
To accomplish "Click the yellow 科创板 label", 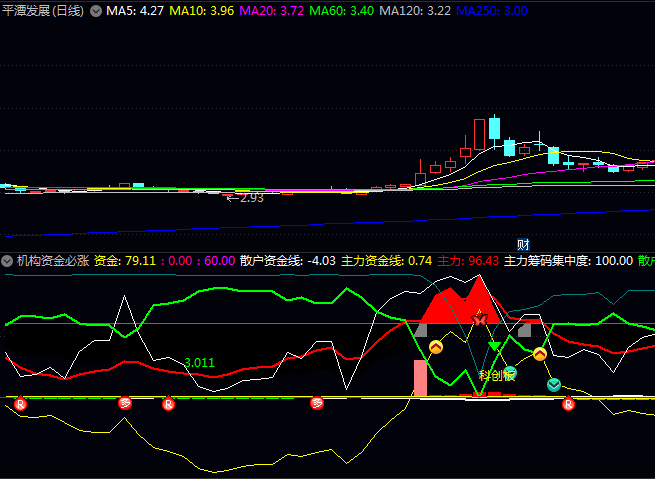I will (497, 375).
